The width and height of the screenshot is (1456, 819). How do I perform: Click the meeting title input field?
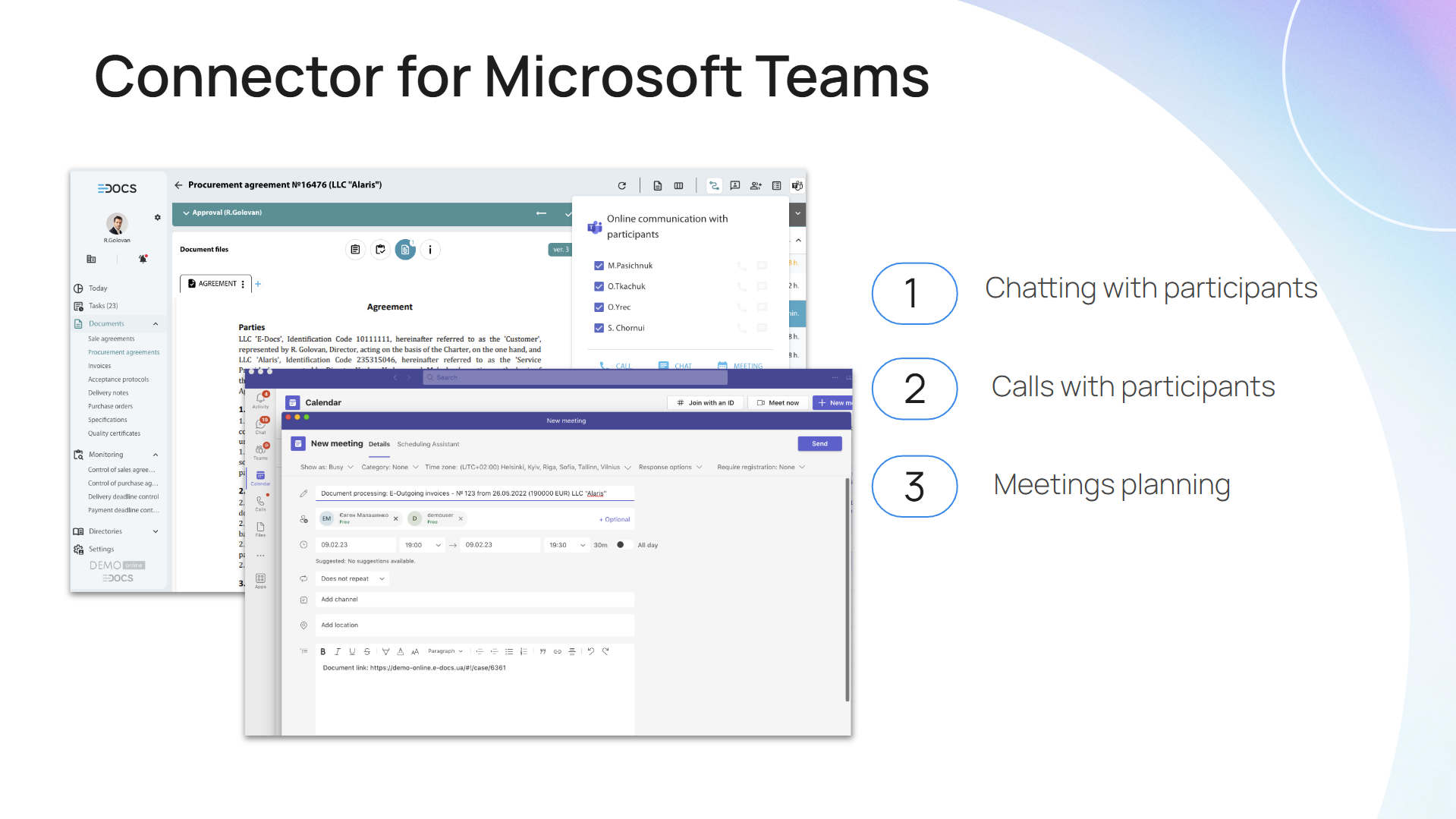(x=475, y=494)
